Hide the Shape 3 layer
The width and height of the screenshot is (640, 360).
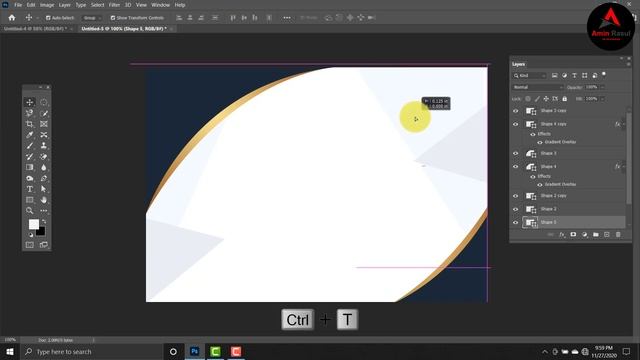point(516,153)
